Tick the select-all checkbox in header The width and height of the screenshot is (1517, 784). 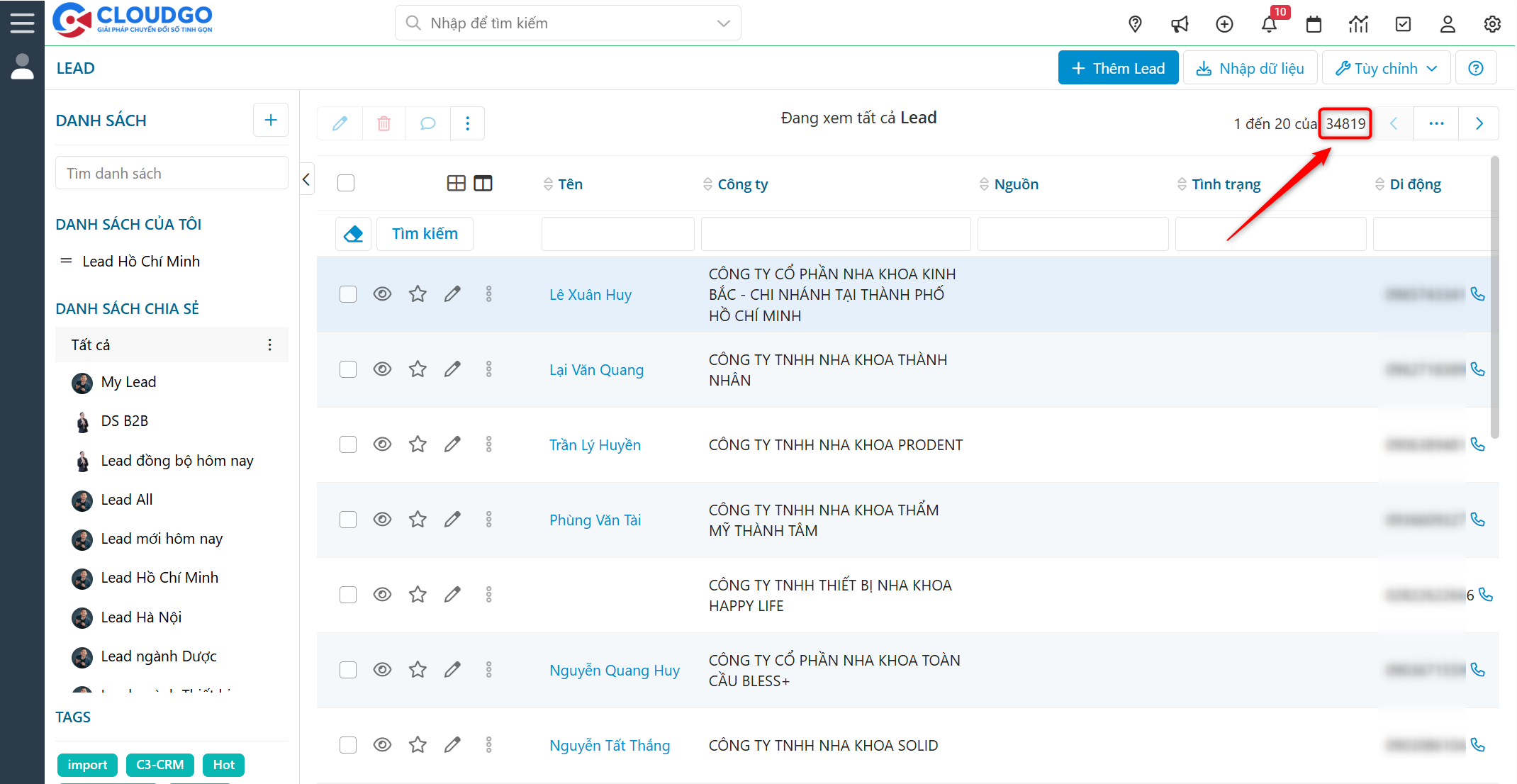(x=346, y=184)
